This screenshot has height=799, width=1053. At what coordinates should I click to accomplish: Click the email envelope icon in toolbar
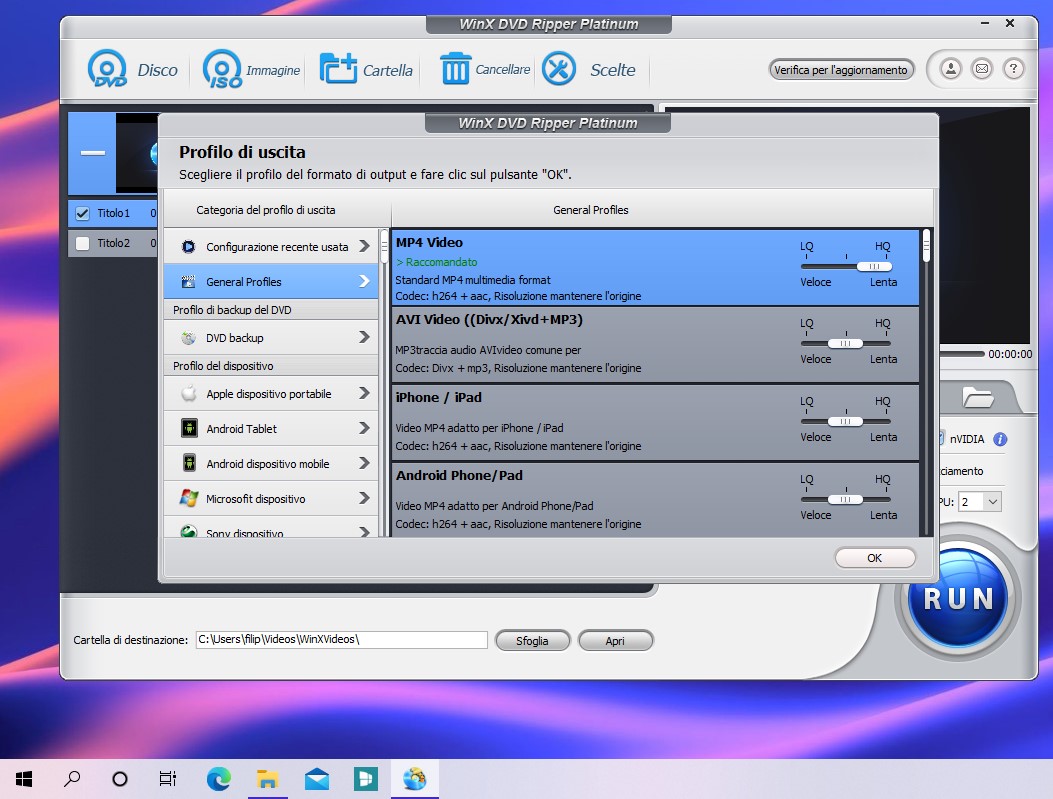(982, 68)
